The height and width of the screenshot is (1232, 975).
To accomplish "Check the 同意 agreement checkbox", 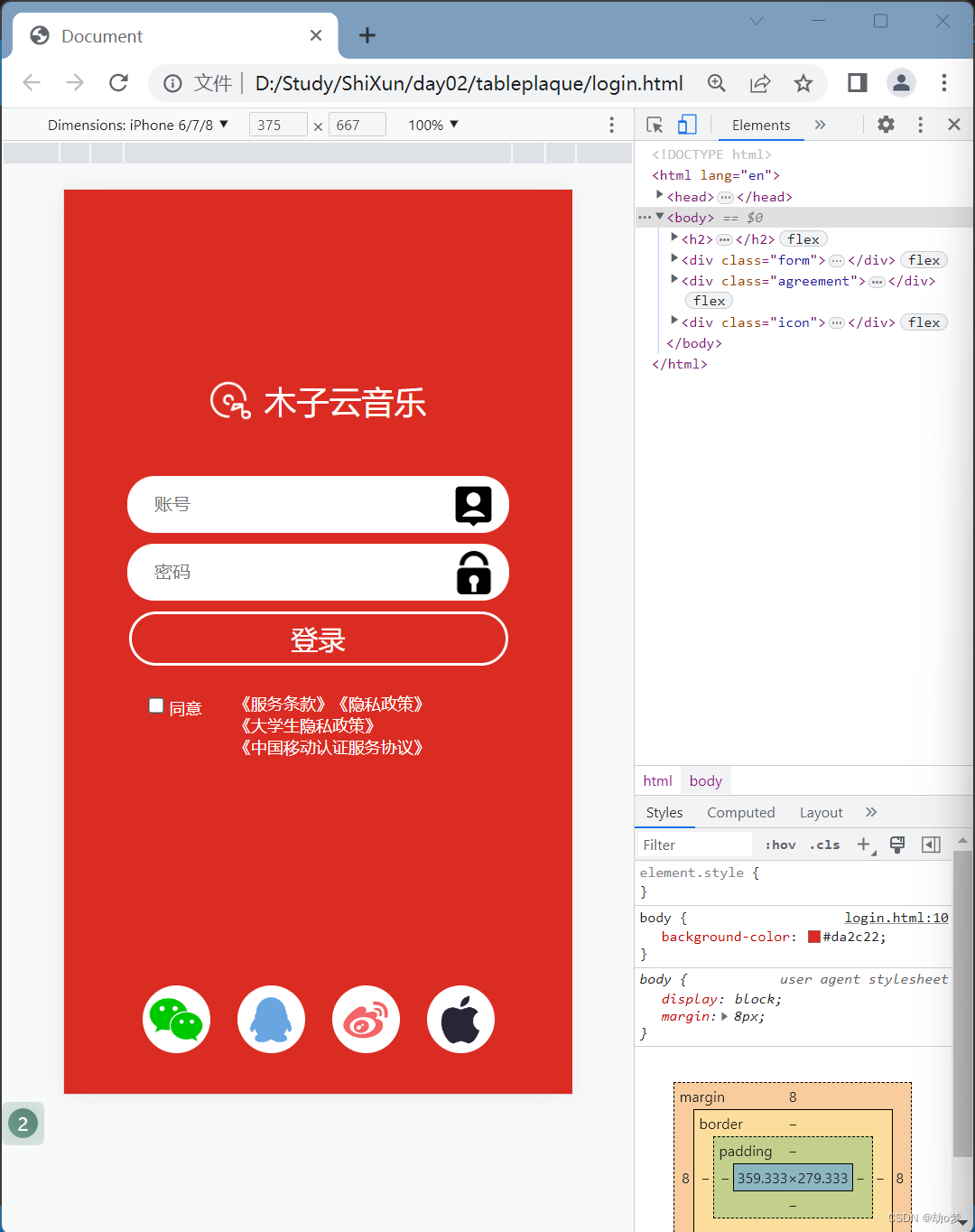I will (x=156, y=705).
